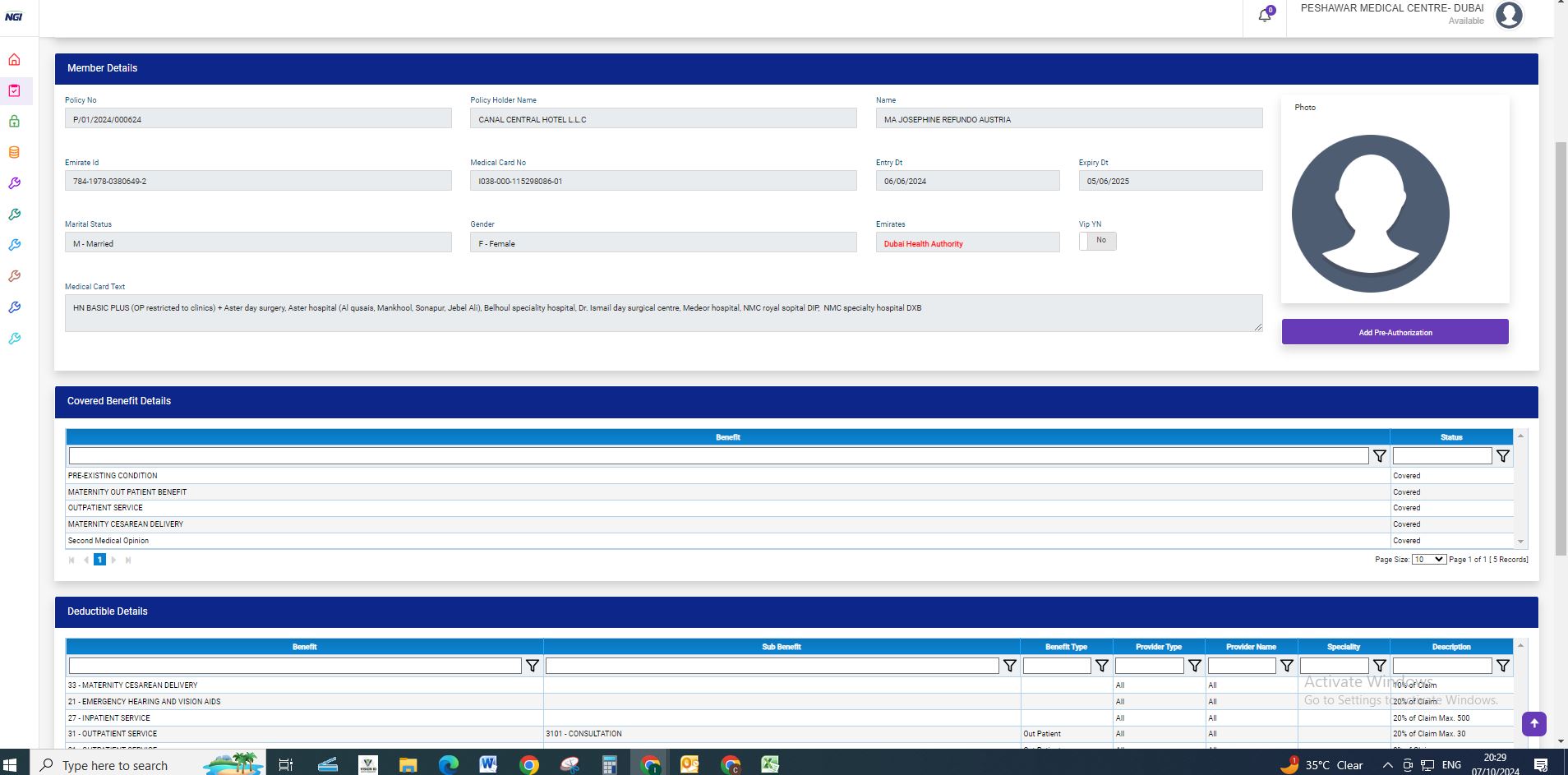Open the home icon in the sidebar
Image resolution: width=1568 pixels, height=775 pixels.
[14, 60]
